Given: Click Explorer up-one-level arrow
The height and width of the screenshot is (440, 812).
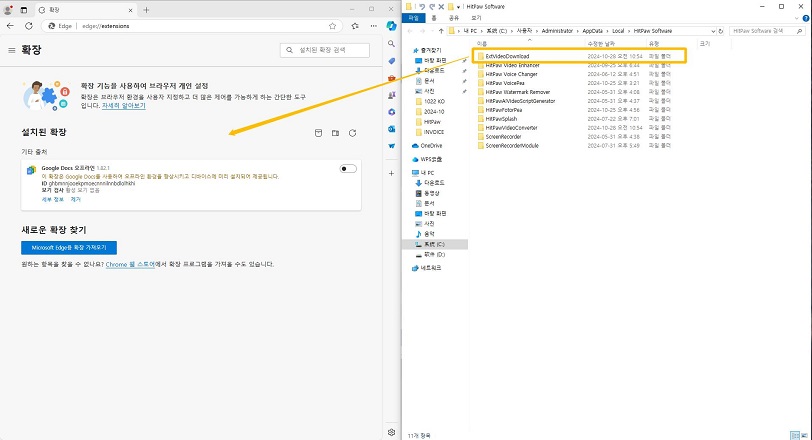Looking at the screenshot, I should click(441, 31).
